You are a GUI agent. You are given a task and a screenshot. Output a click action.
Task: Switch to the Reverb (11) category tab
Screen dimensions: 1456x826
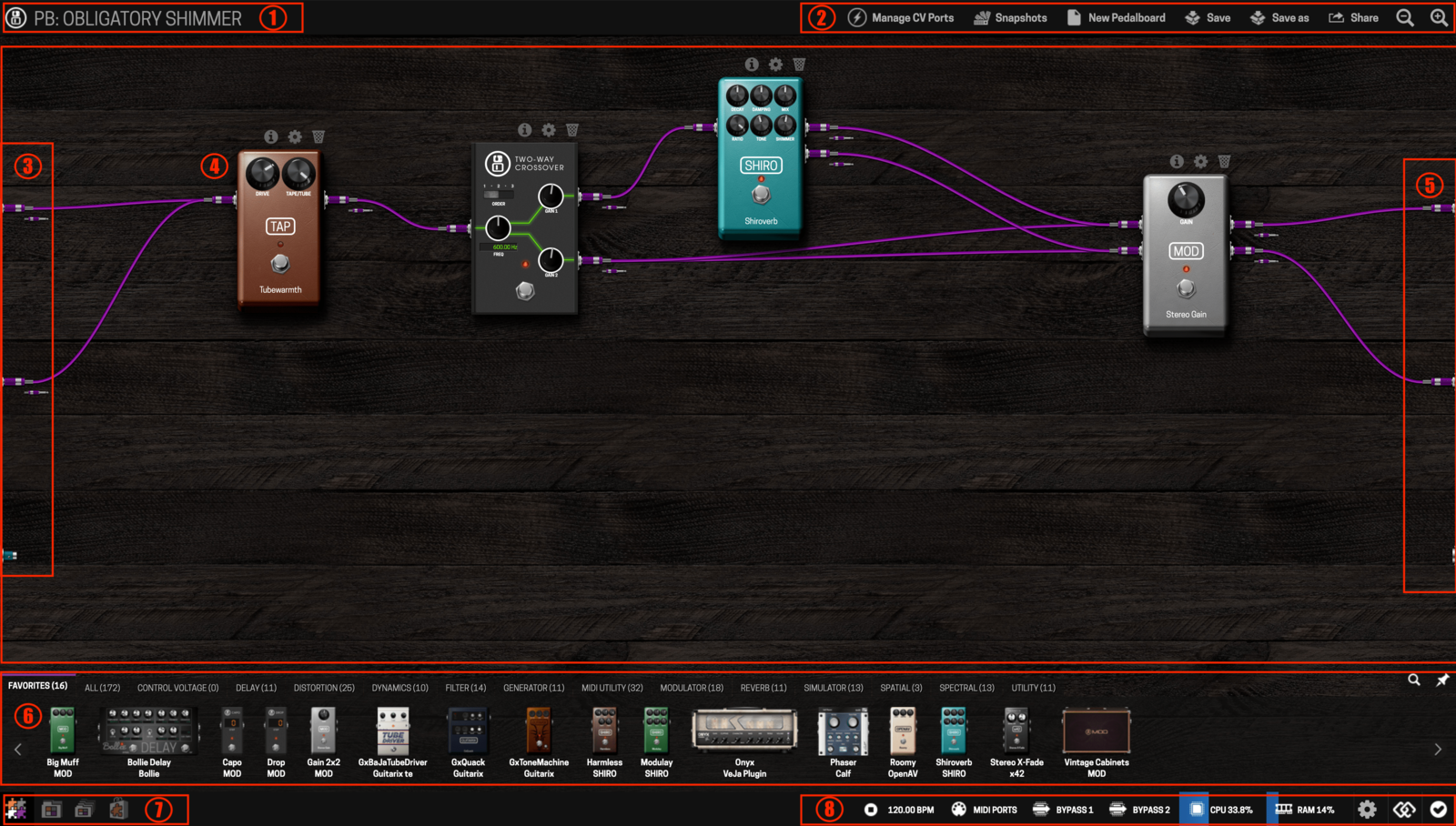763,688
